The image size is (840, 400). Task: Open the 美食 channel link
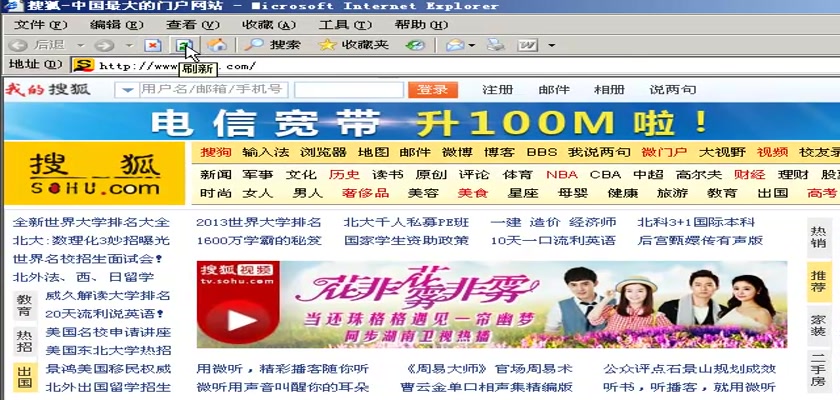[472, 193]
